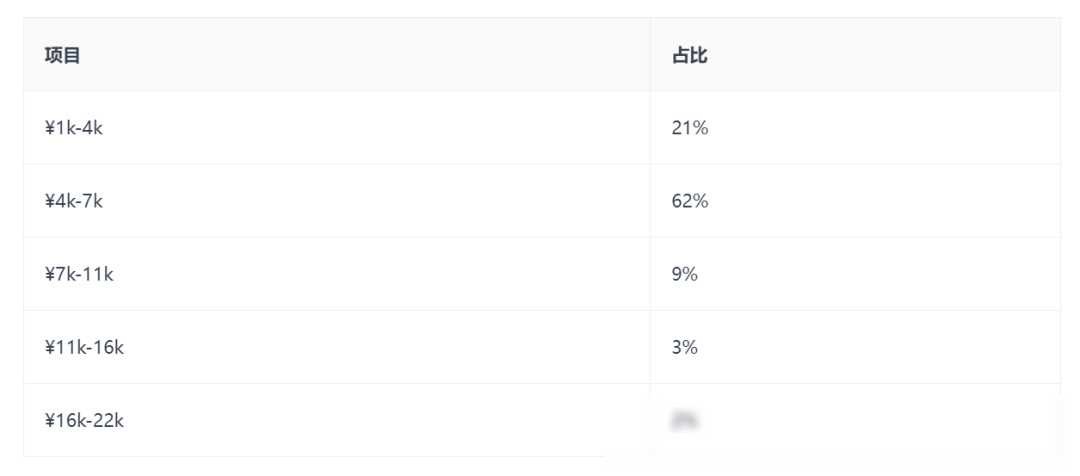This screenshot has height=476, width=1080.
Task: Click the 21% value
Action: pyautogui.click(x=690, y=128)
